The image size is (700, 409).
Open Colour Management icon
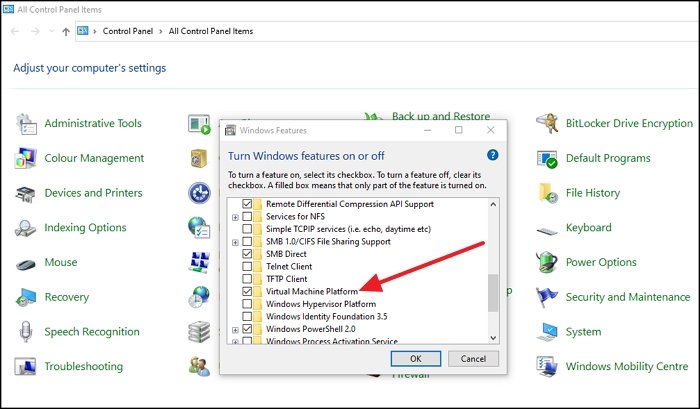coord(25,158)
